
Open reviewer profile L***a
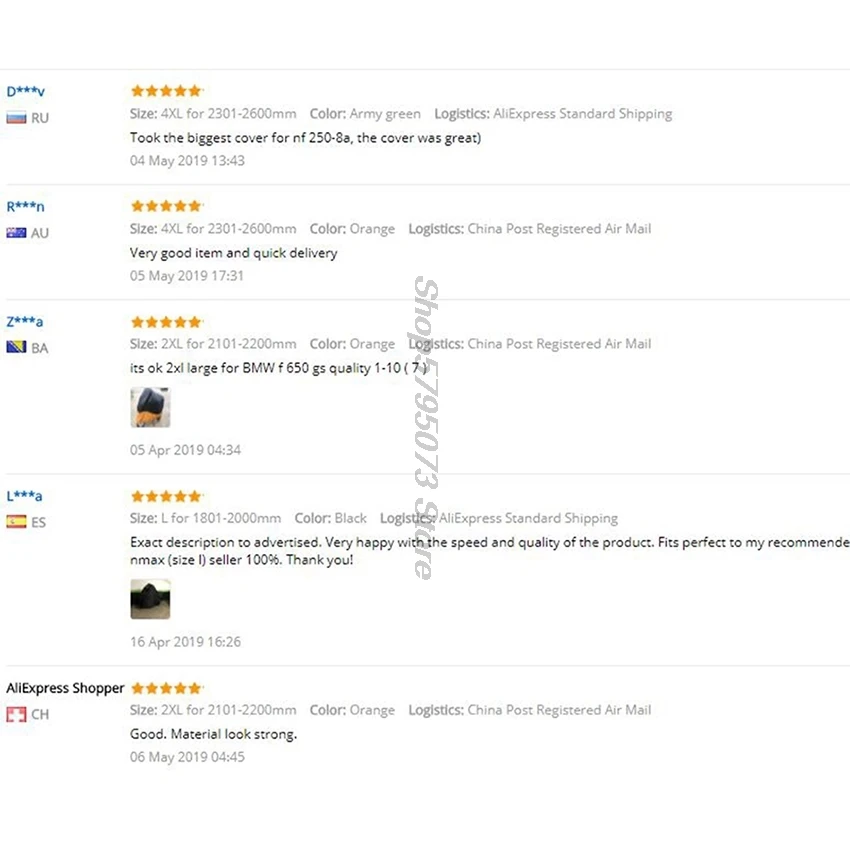coord(24,495)
